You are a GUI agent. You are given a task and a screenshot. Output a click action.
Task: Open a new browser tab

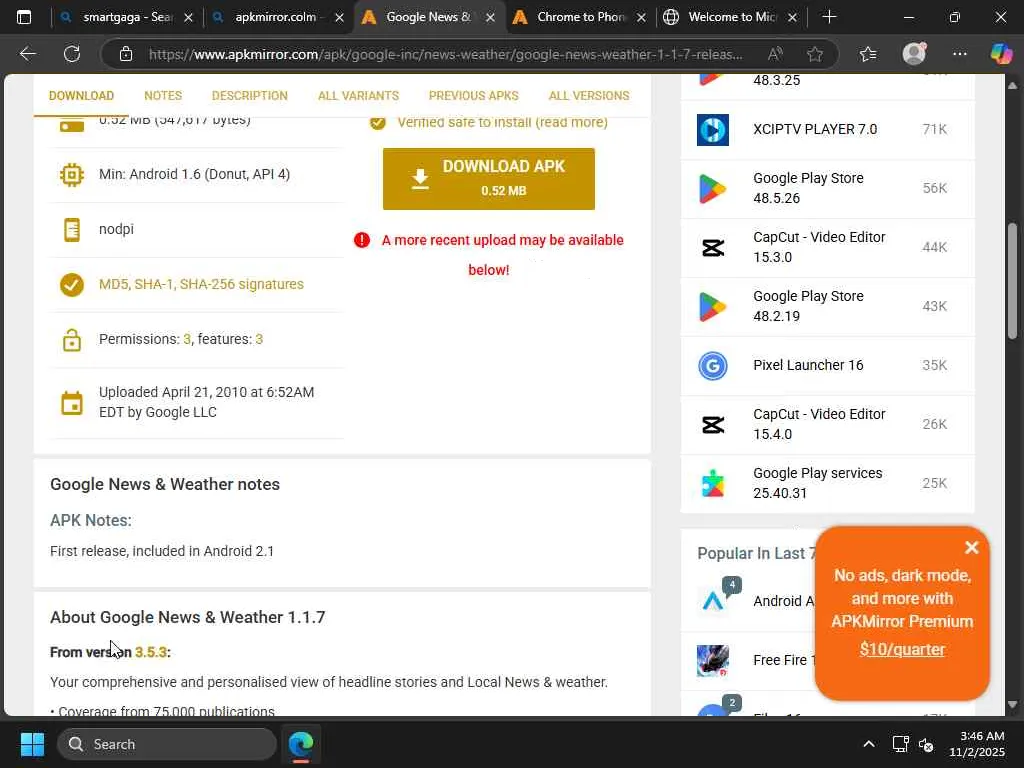coord(829,18)
